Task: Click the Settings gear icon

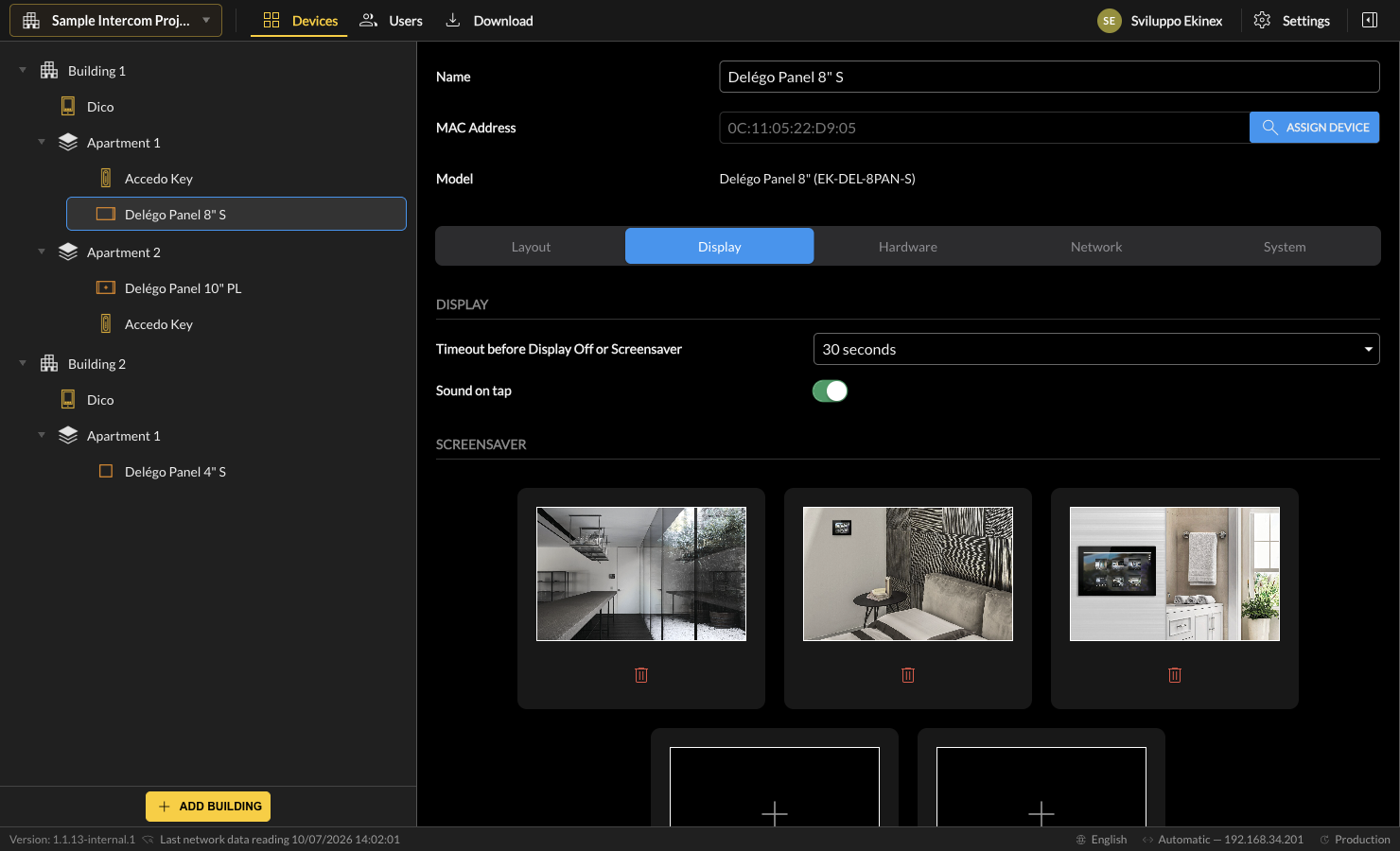Action: click(x=1262, y=21)
